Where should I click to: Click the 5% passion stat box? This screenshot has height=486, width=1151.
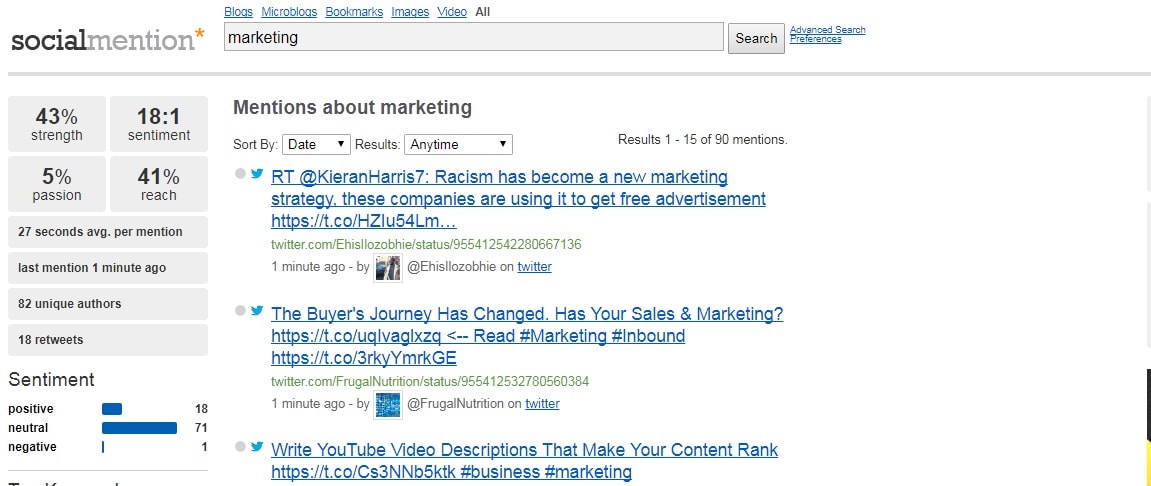(x=57, y=184)
